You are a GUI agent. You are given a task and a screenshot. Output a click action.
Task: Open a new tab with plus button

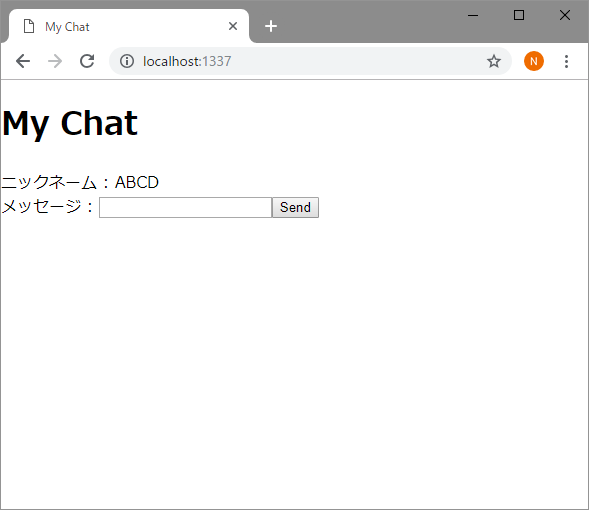[271, 26]
